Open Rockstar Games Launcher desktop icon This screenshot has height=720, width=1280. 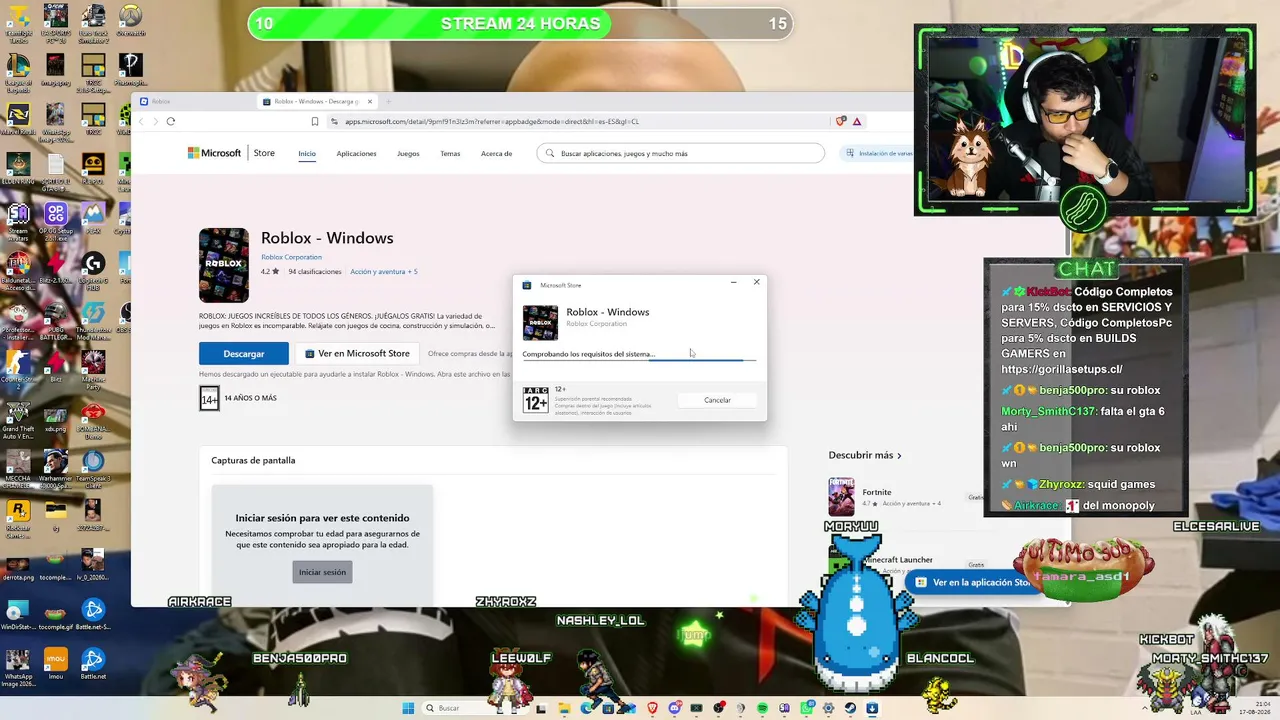18,517
